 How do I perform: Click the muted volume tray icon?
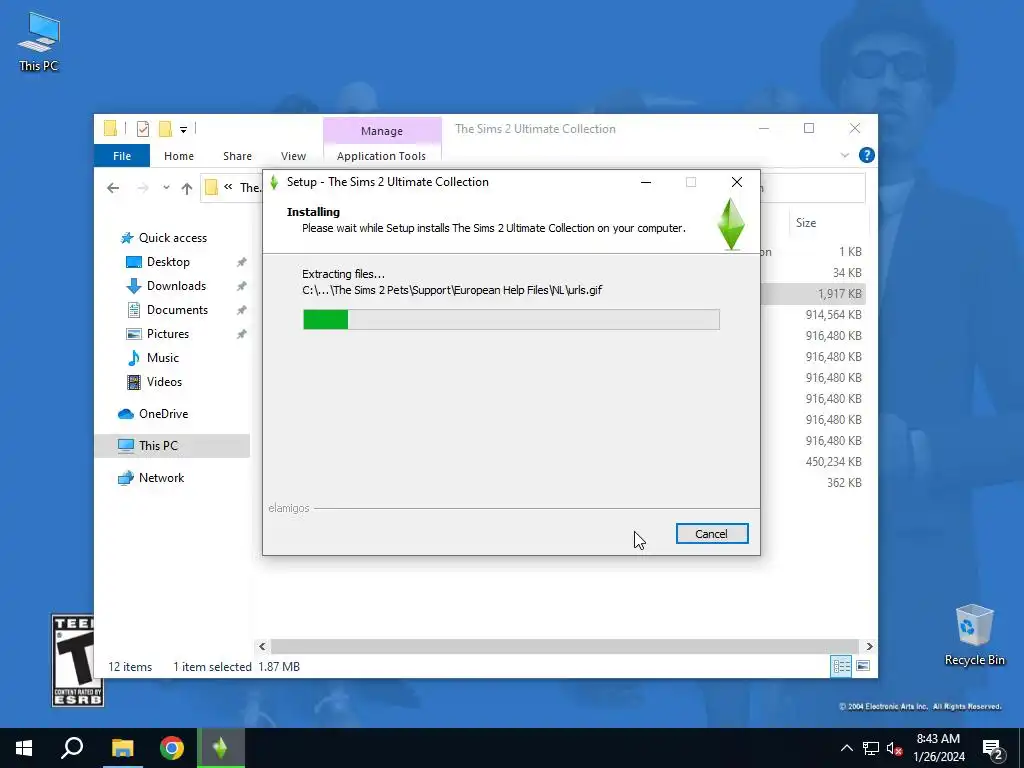click(894, 748)
